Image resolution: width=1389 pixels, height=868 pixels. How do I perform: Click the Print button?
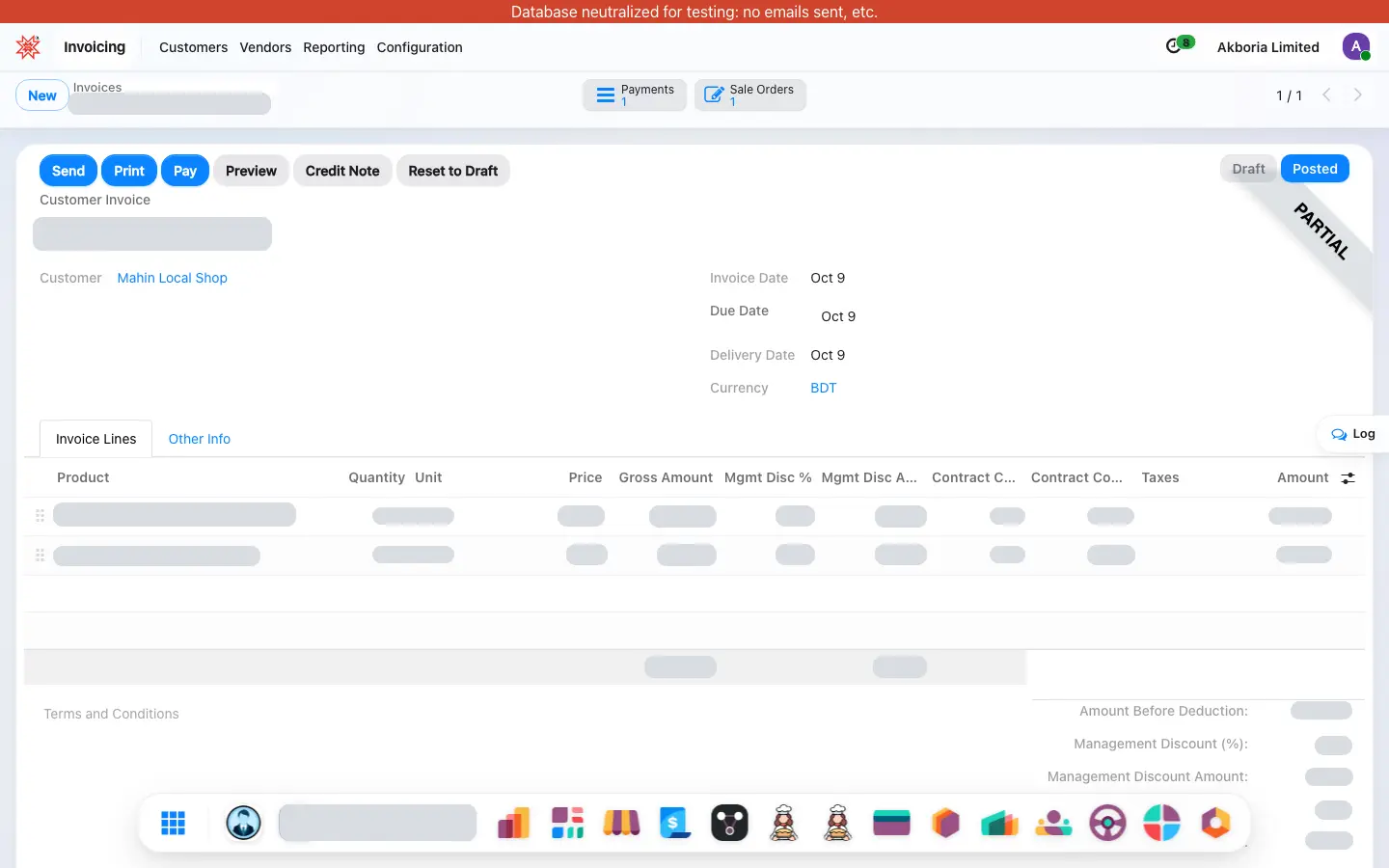[129, 171]
